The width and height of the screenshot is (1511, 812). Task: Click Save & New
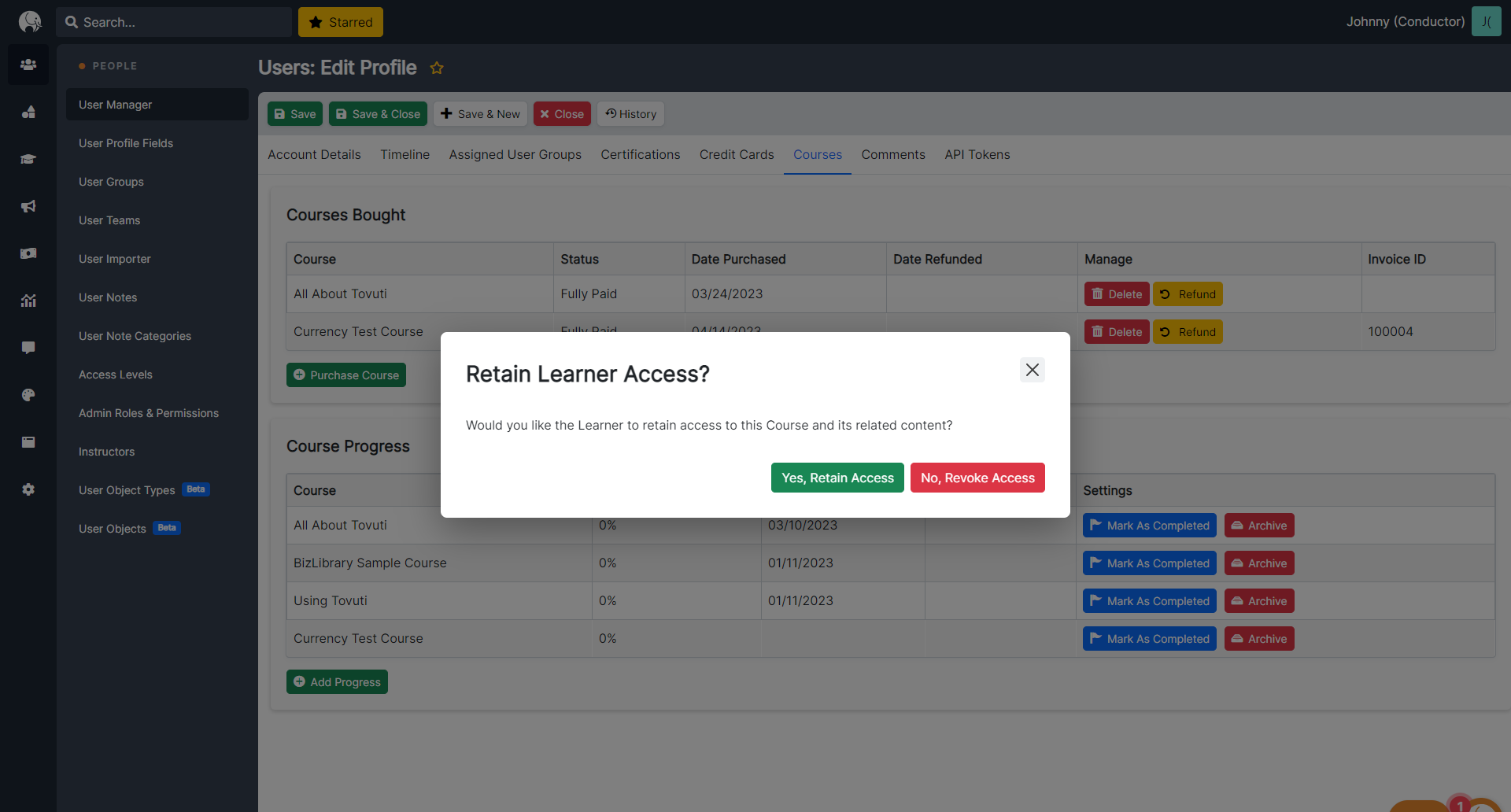click(480, 114)
